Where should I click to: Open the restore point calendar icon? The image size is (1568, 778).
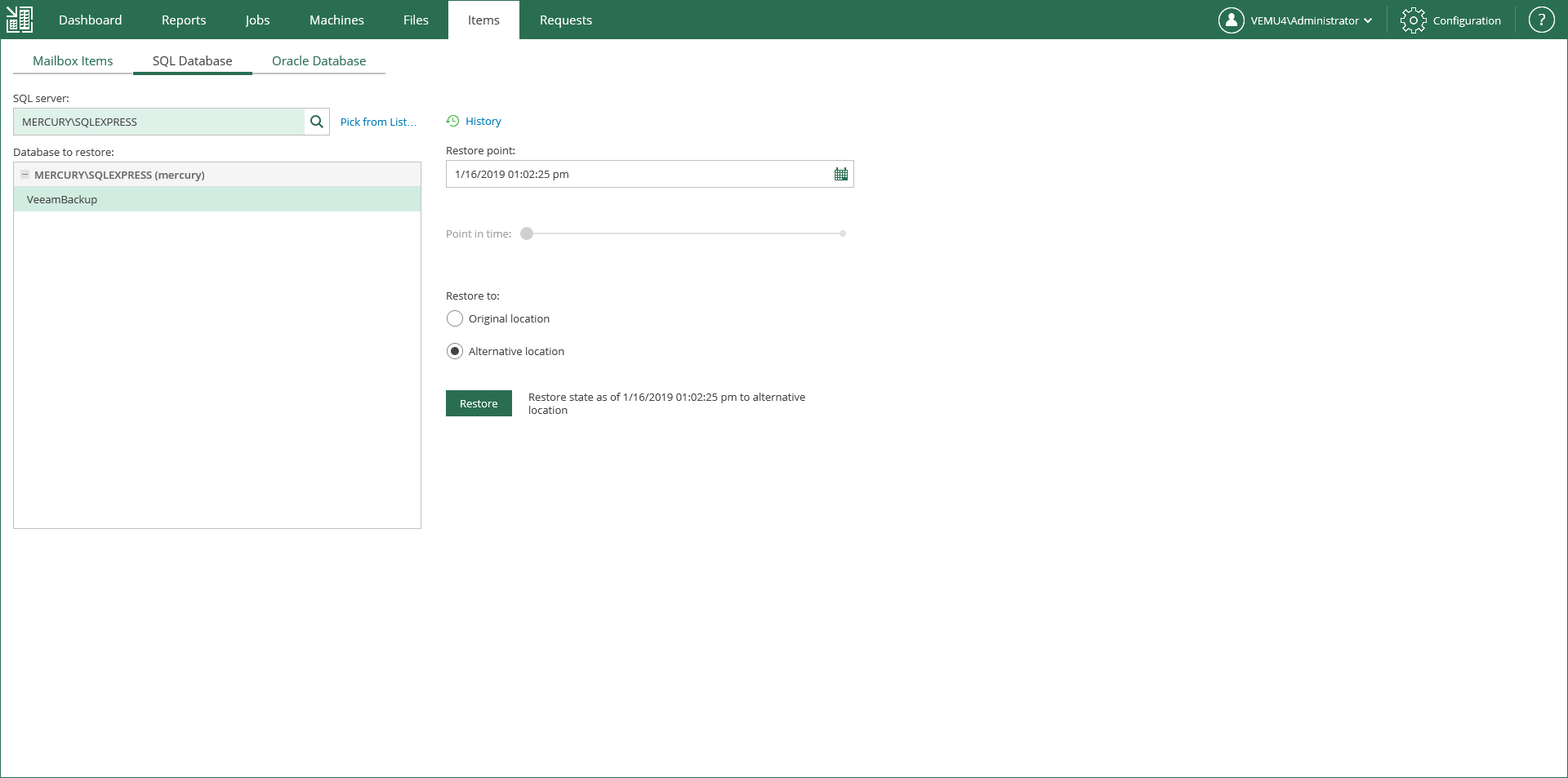pyautogui.click(x=841, y=174)
